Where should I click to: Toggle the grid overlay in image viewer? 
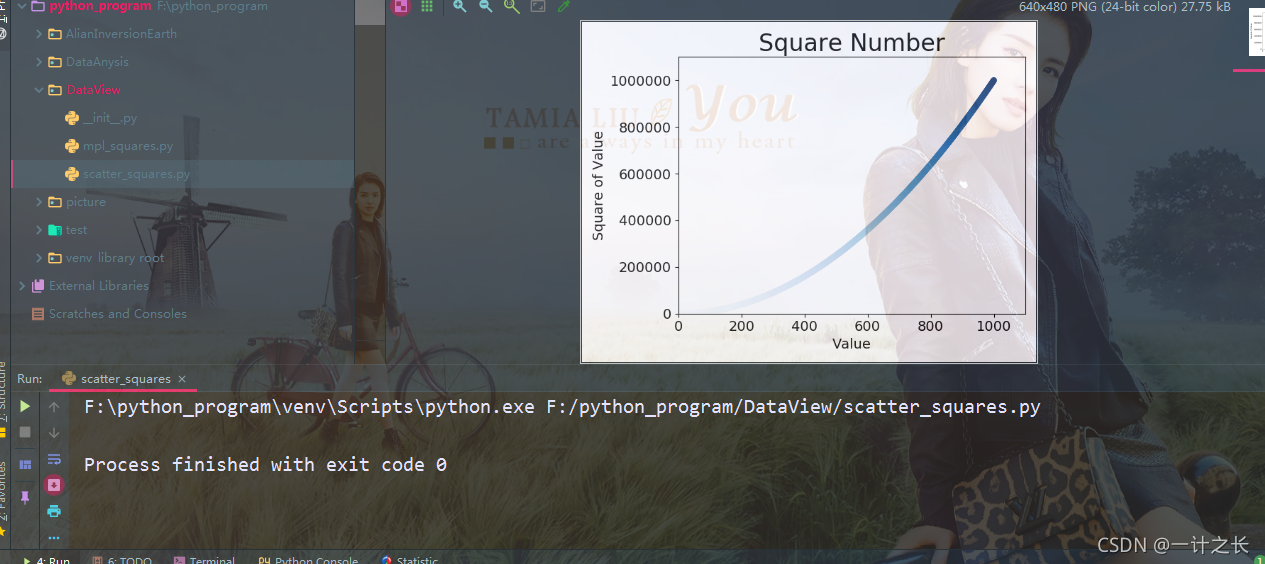click(427, 6)
